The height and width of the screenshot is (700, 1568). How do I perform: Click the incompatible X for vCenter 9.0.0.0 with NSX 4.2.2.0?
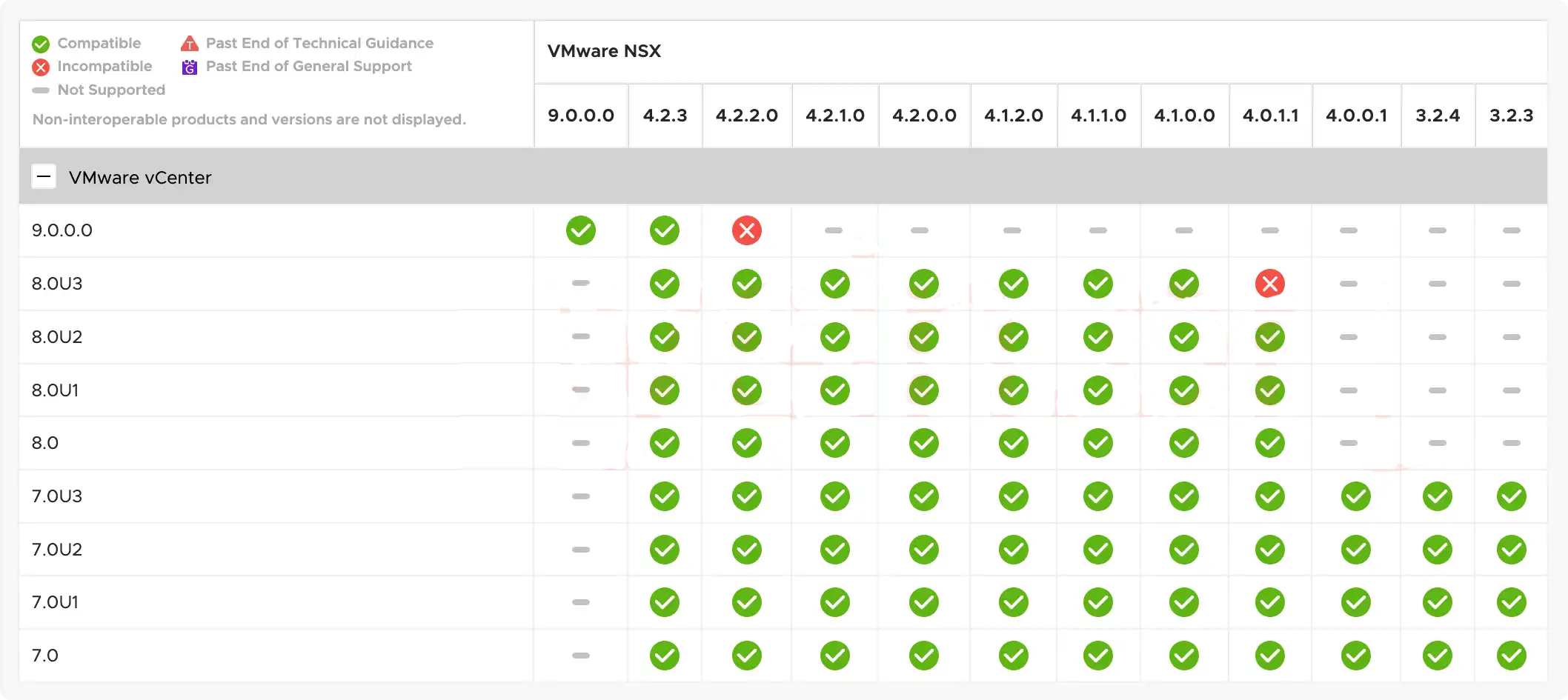point(746,230)
